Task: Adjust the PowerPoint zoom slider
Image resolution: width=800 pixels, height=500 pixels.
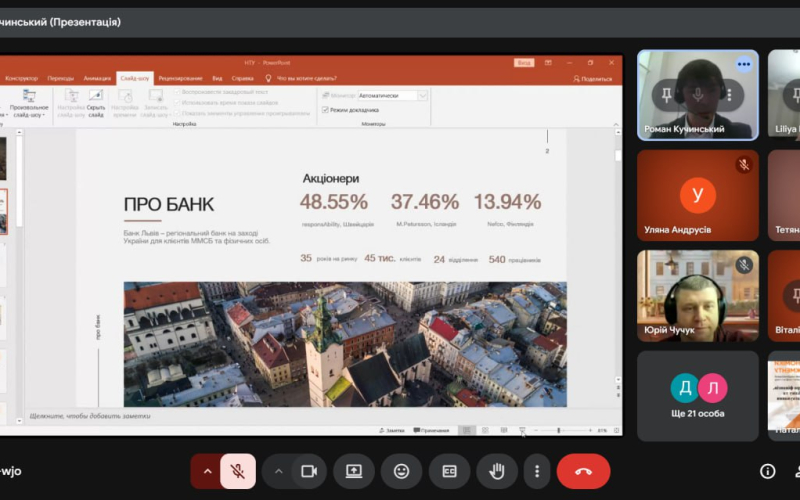Action: pos(559,431)
